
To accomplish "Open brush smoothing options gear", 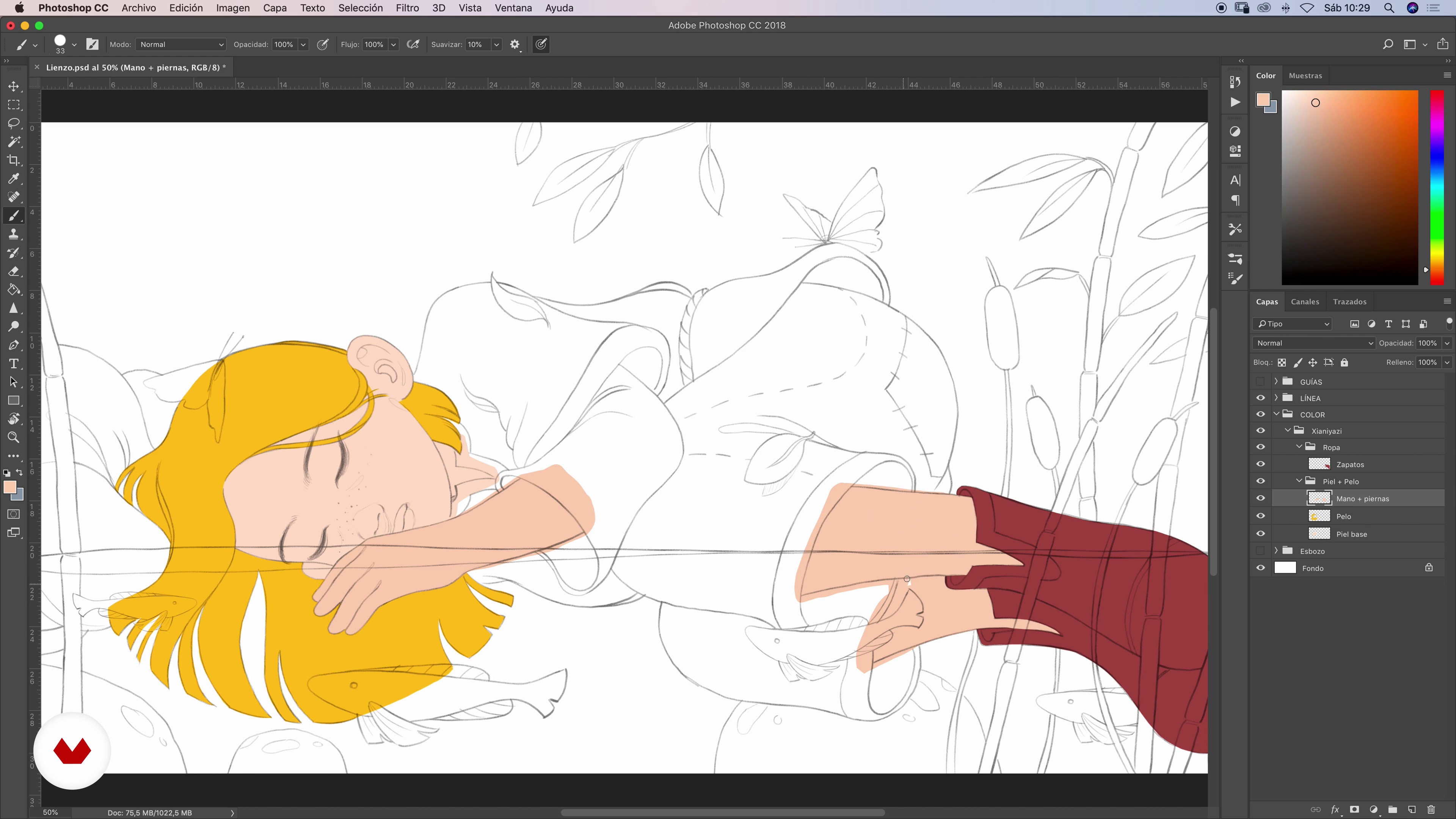I will coord(515,45).
